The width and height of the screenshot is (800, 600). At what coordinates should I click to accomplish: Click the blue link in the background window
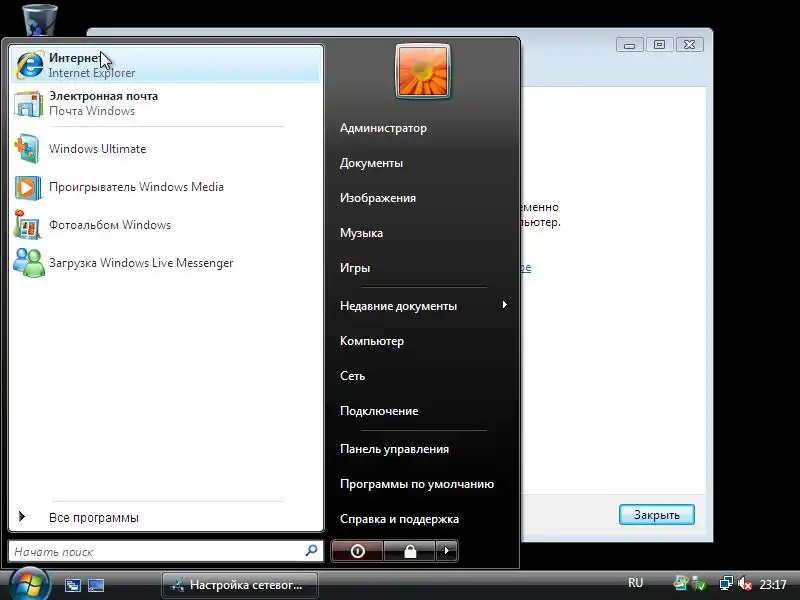click(x=526, y=267)
